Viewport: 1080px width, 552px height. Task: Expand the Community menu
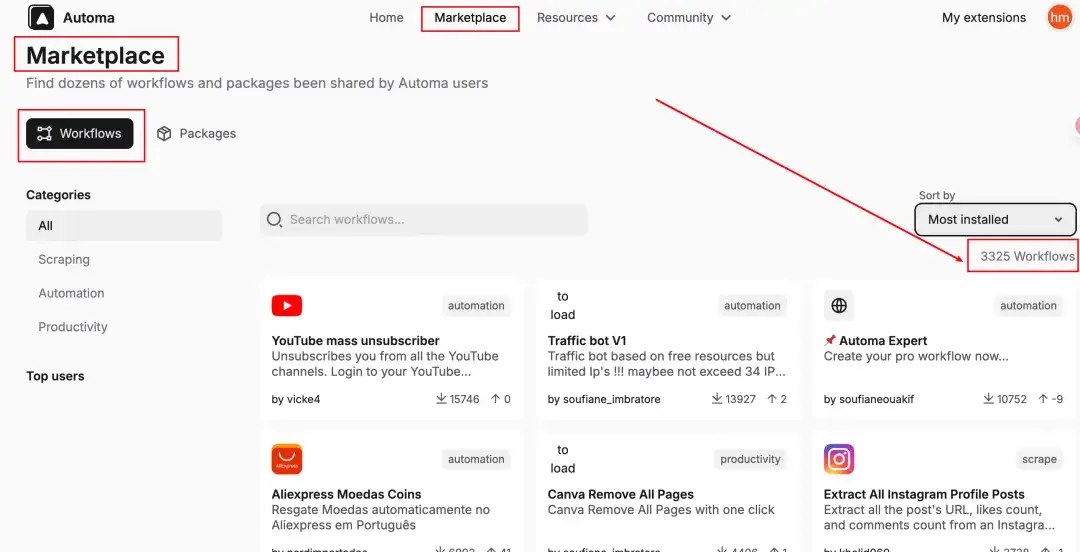click(x=688, y=18)
